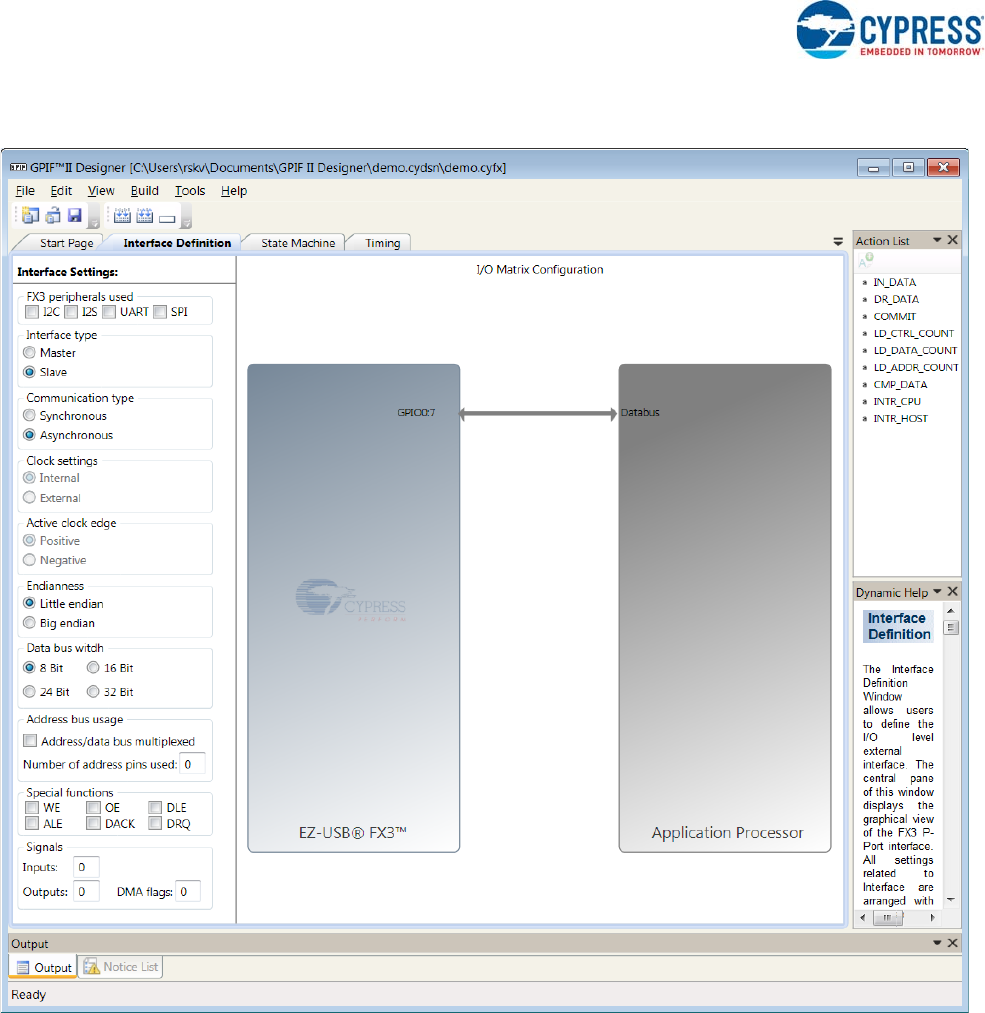Select INTR_HOST in Action List

[x=900, y=419]
